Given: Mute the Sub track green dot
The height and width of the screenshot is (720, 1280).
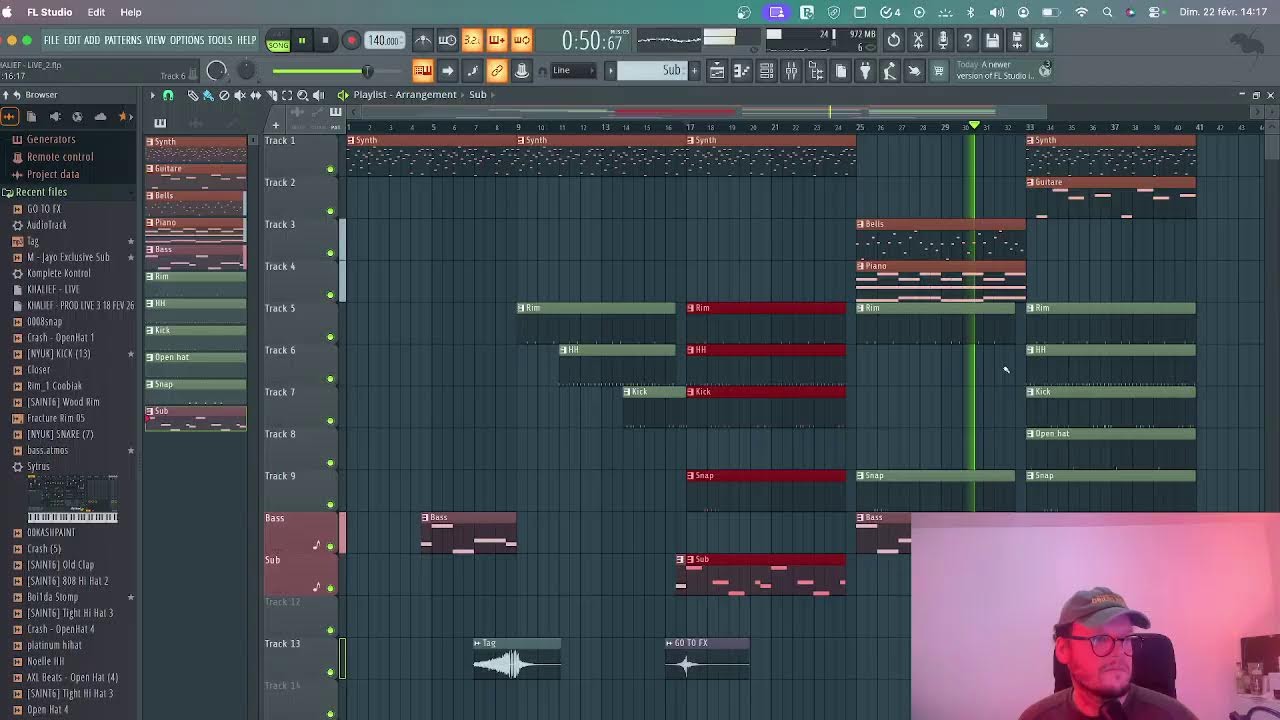Looking at the screenshot, I should (331, 588).
